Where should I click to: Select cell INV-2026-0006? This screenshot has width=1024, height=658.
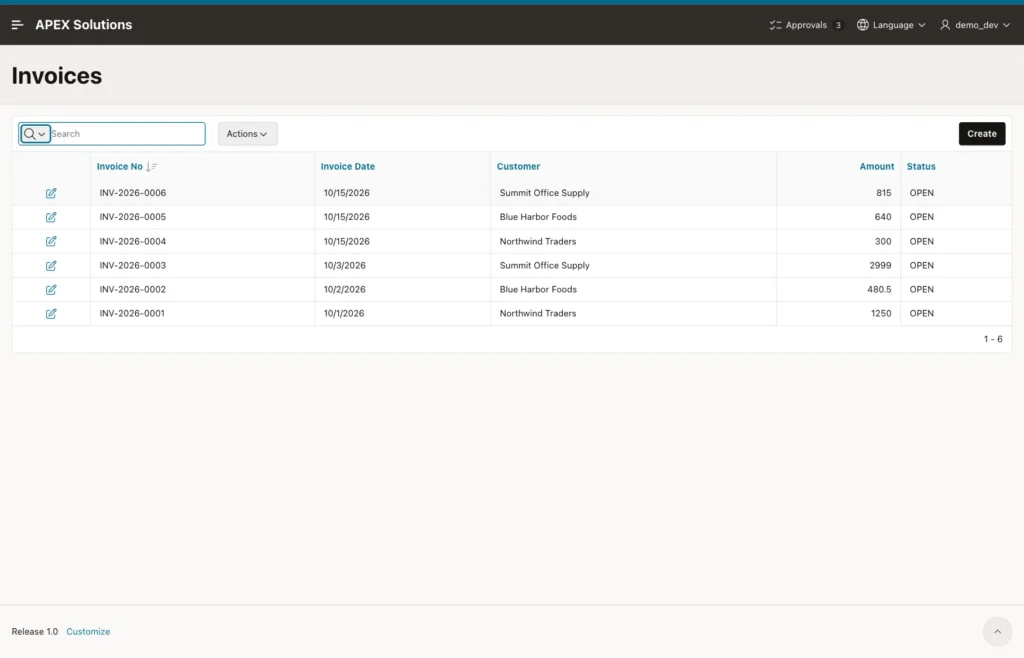pos(133,193)
